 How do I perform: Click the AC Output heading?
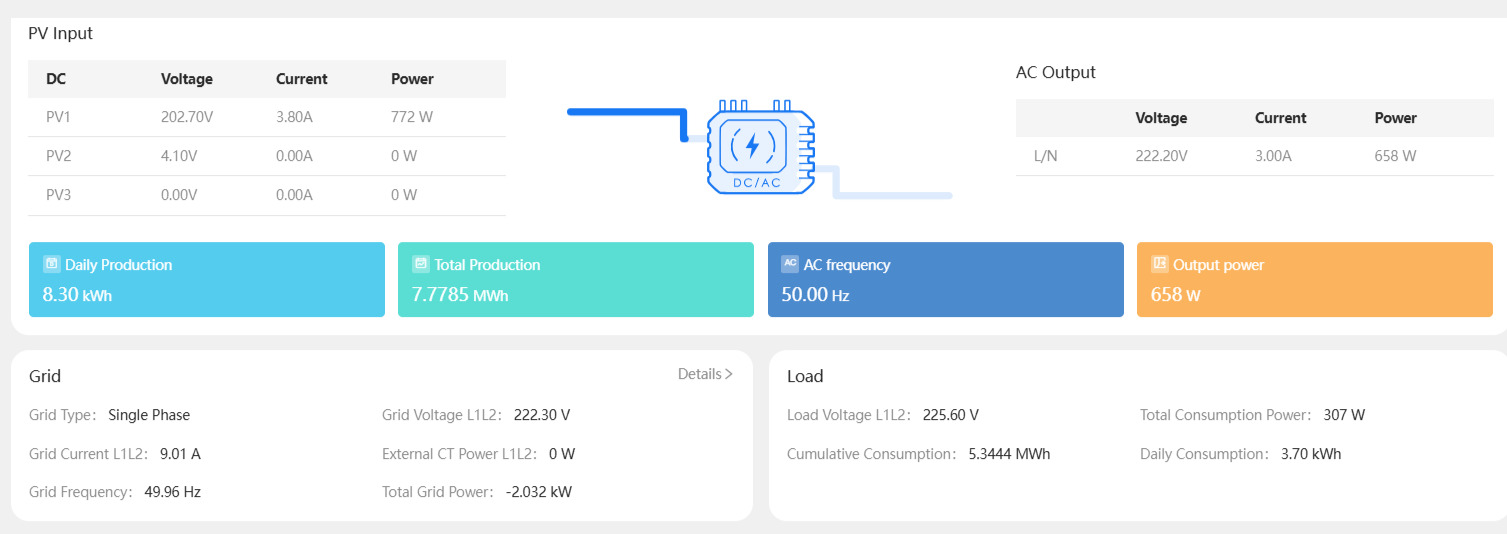point(1056,72)
